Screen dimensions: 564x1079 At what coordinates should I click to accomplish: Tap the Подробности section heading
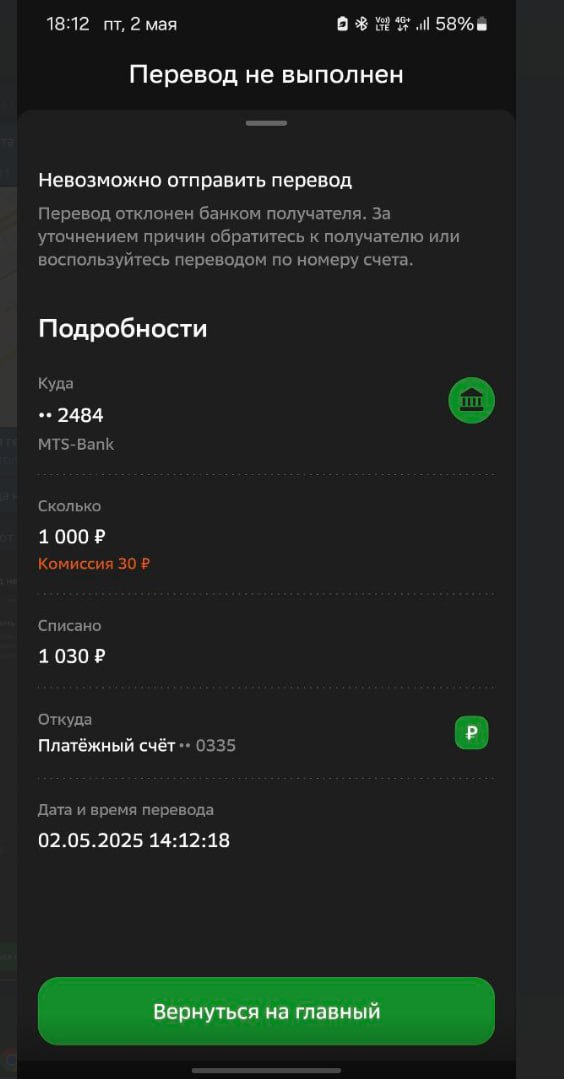122,328
